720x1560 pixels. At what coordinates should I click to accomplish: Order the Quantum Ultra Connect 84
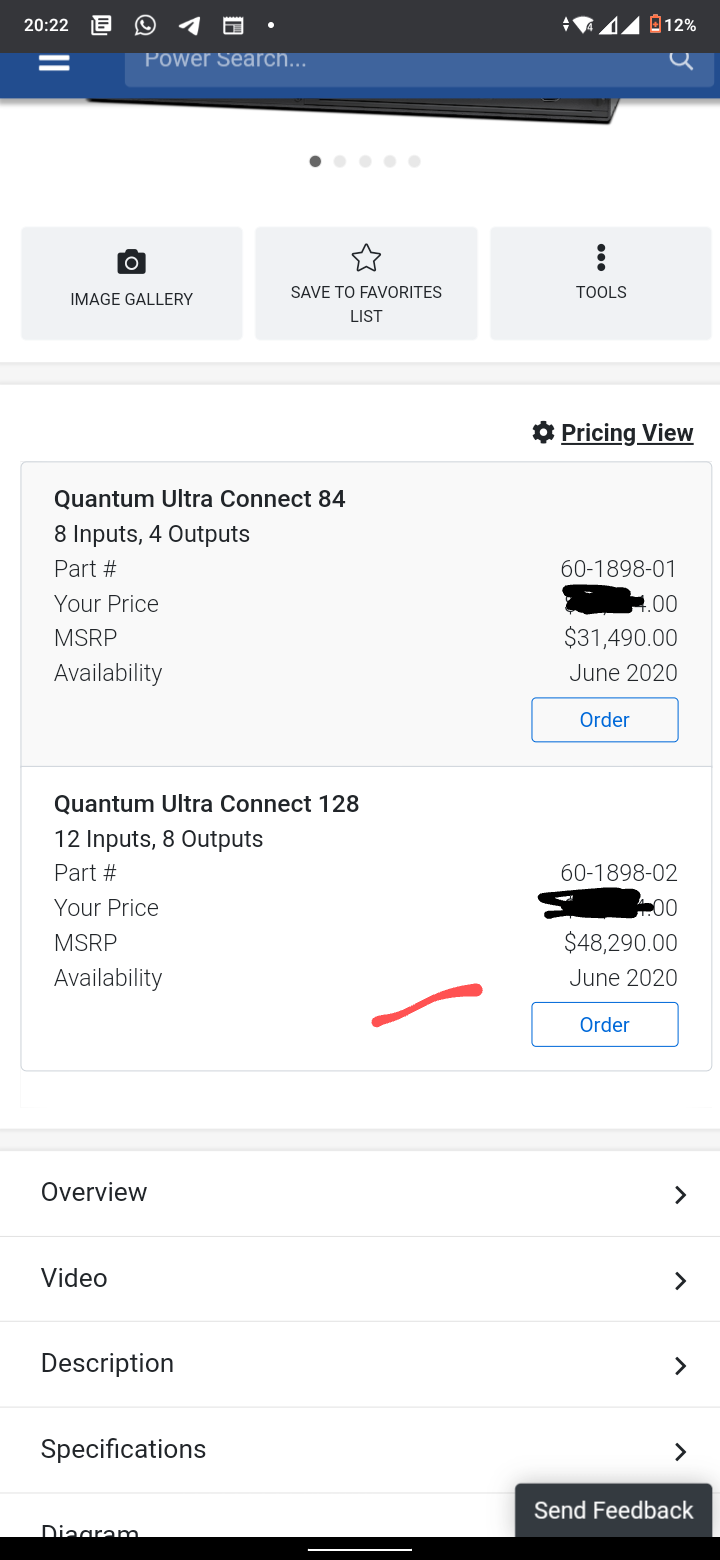point(605,720)
